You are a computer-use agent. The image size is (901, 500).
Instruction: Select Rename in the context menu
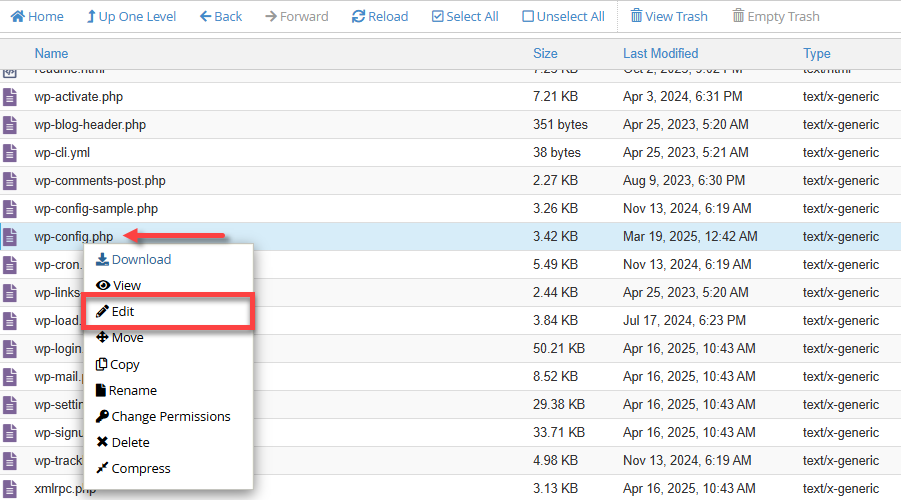pyautogui.click(x=125, y=390)
